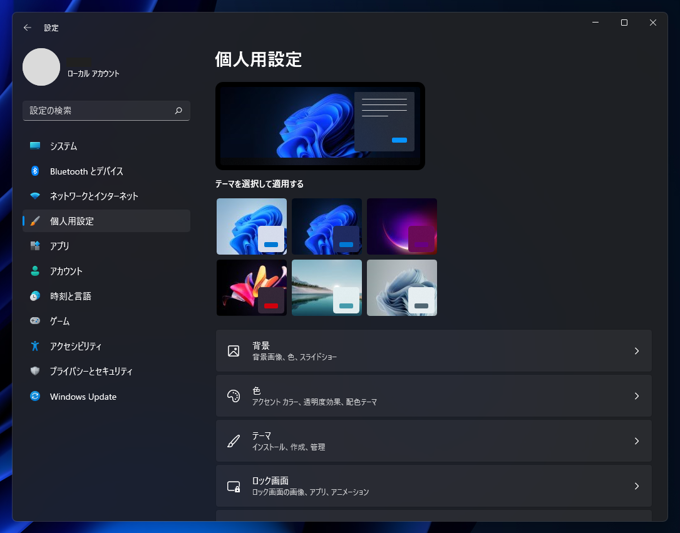Open ロック画面 settings
Viewport: 680px width, 533px height.
pos(434,486)
